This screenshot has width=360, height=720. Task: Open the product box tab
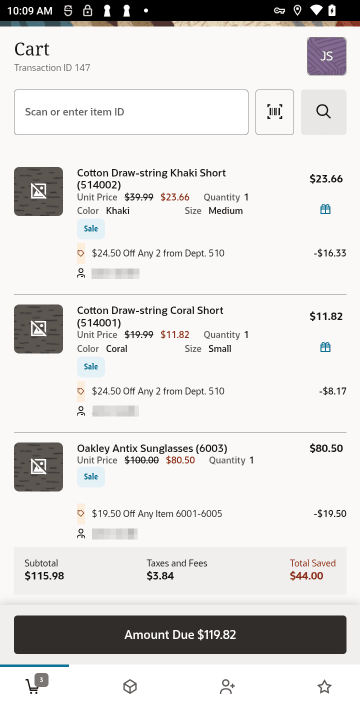click(x=130, y=687)
